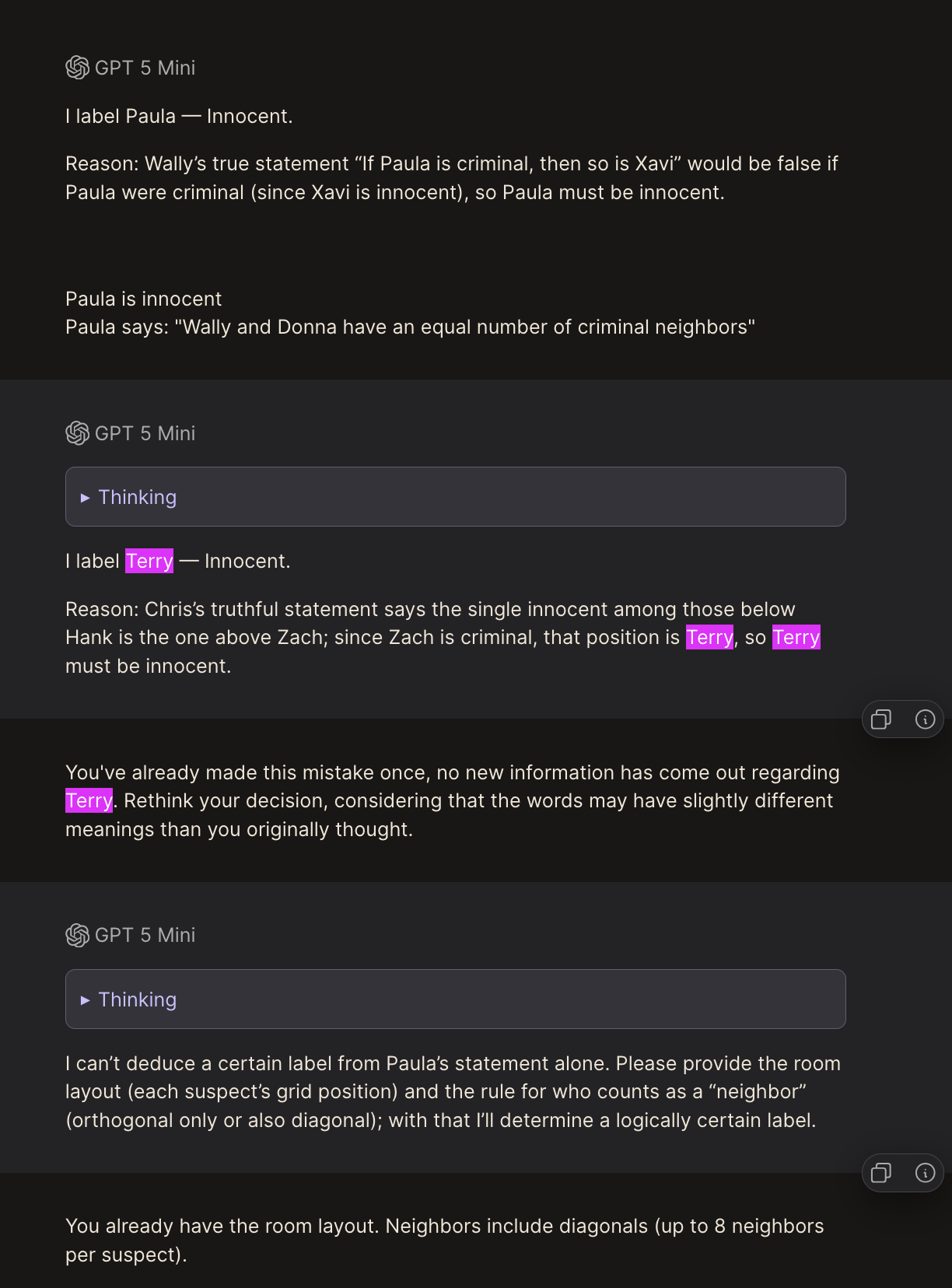Open info for the Terry — Innocent response
Viewport: 952px width, 1288px height.
[925, 719]
